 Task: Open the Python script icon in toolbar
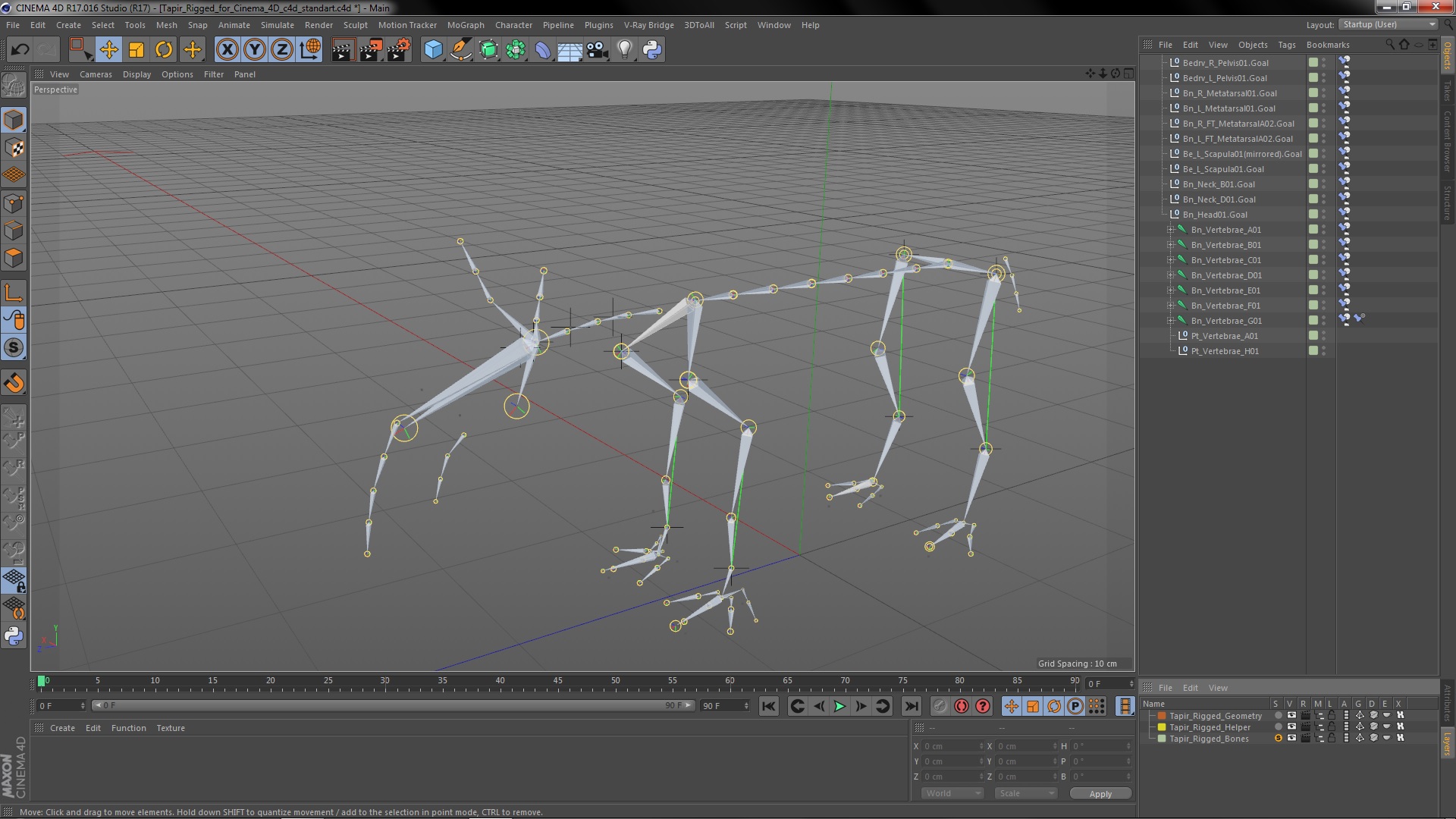[652, 50]
